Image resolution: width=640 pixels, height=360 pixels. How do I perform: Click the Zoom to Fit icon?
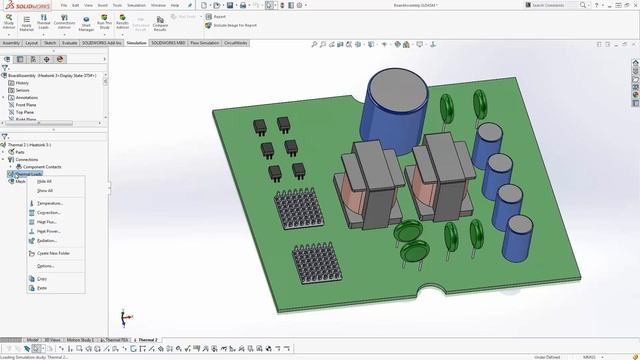point(314,44)
